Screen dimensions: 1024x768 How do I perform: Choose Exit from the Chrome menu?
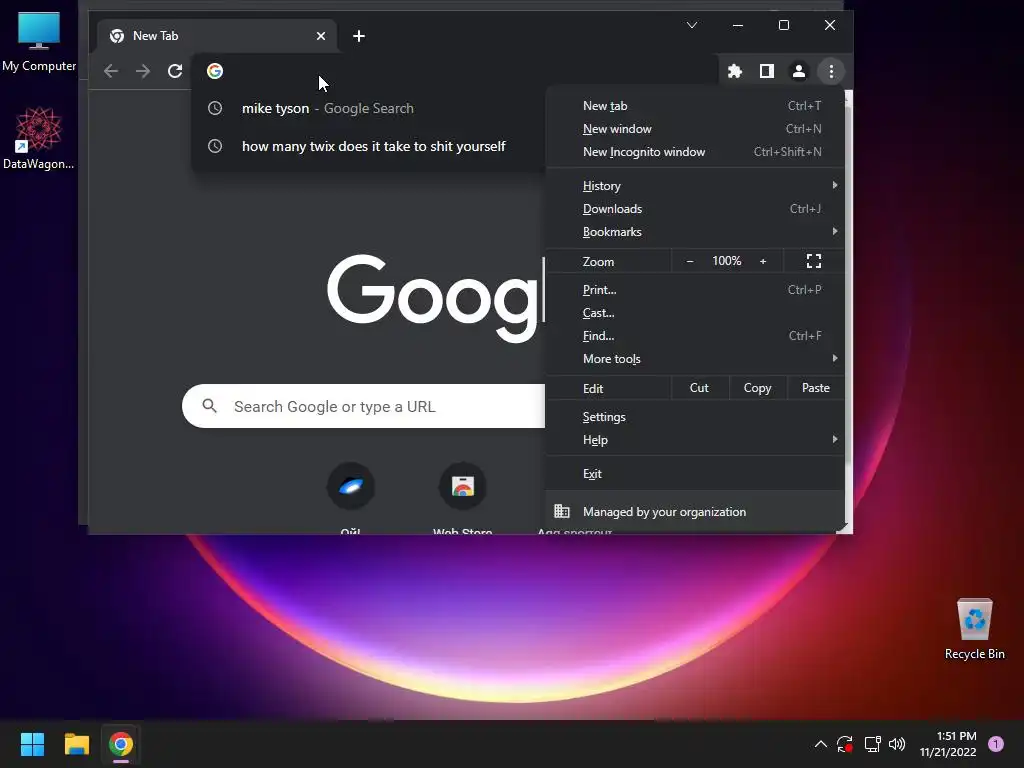pyautogui.click(x=695, y=473)
